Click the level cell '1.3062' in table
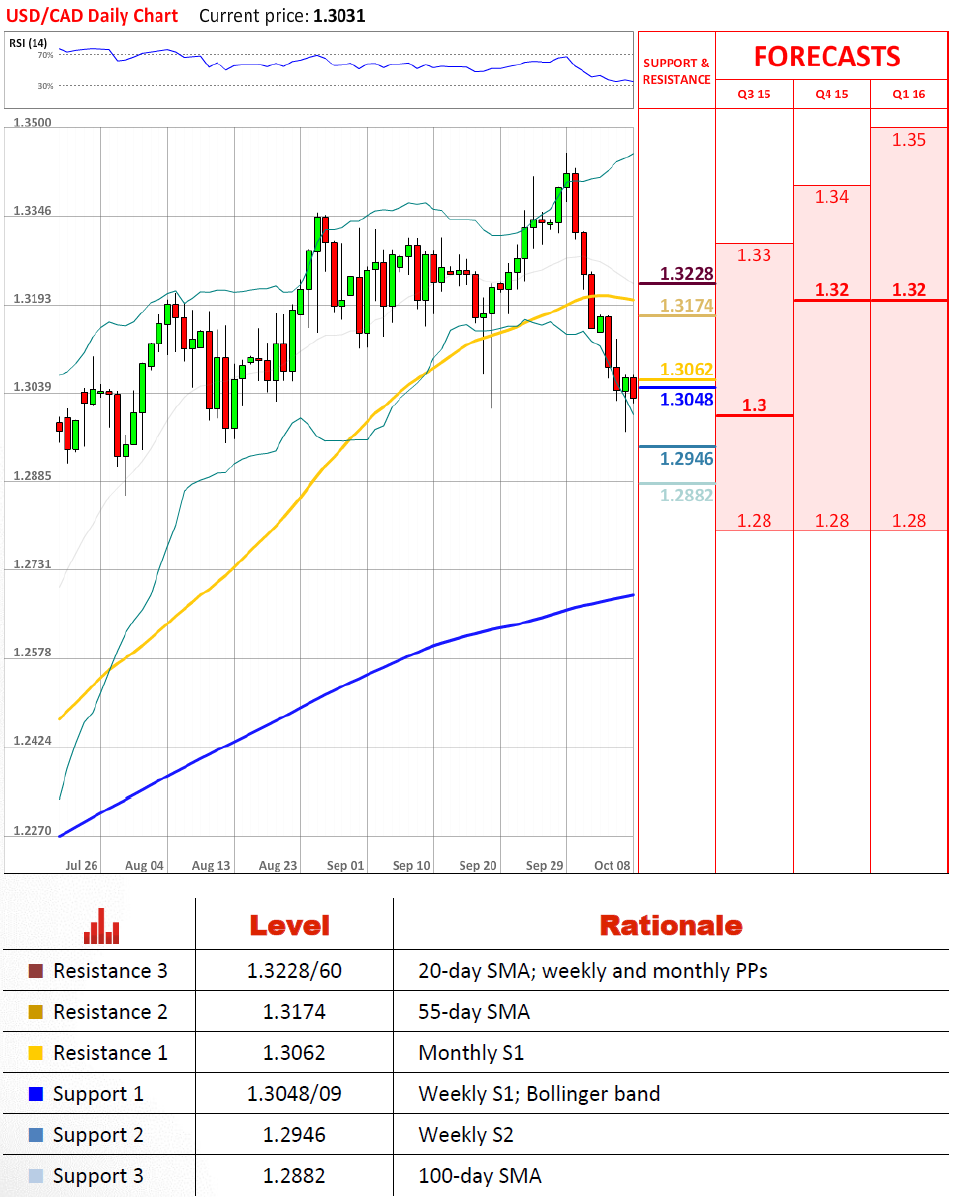Screen dimensions: 958x1197 [294, 1053]
